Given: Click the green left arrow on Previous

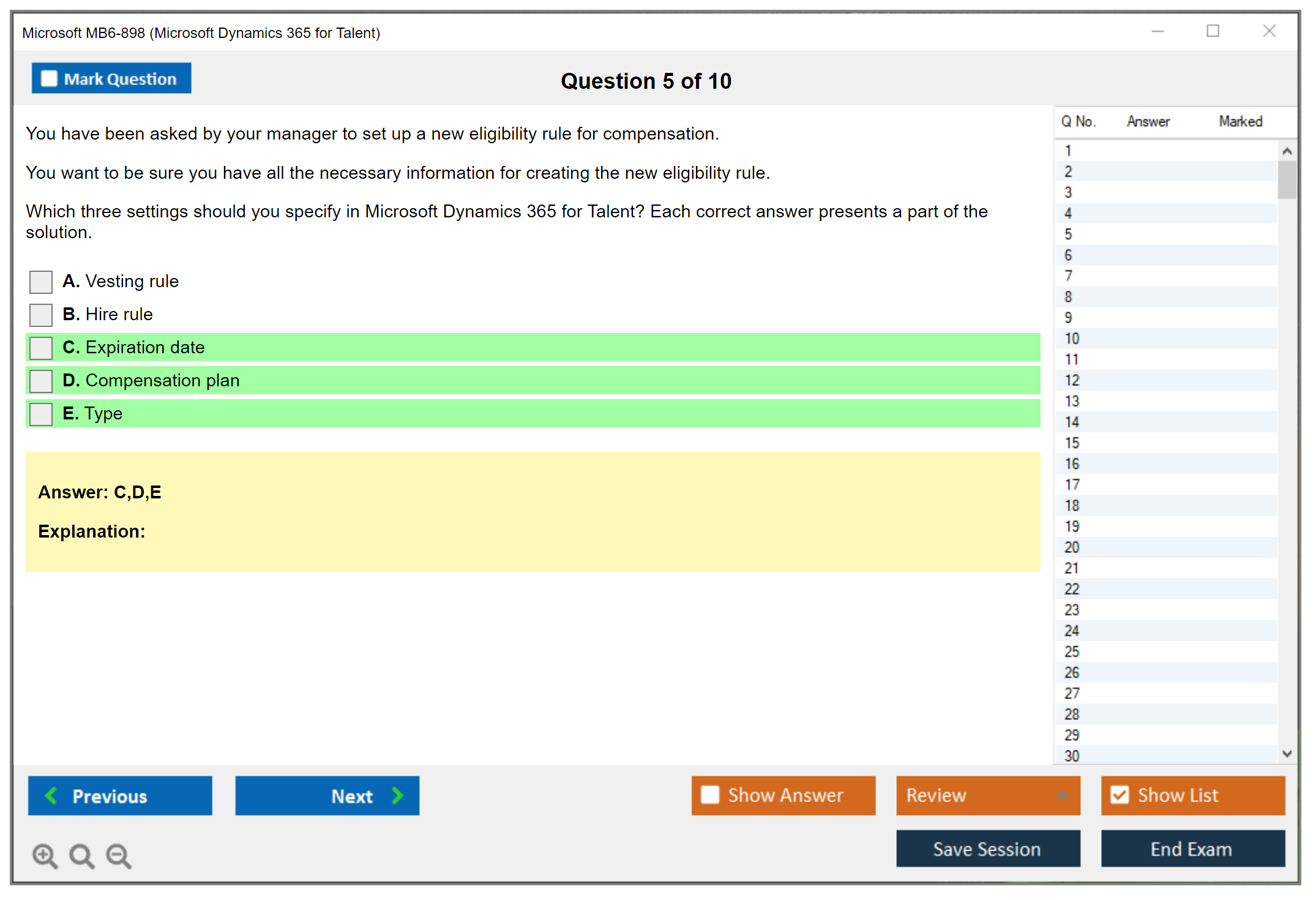Looking at the screenshot, I should pyautogui.click(x=51, y=795).
